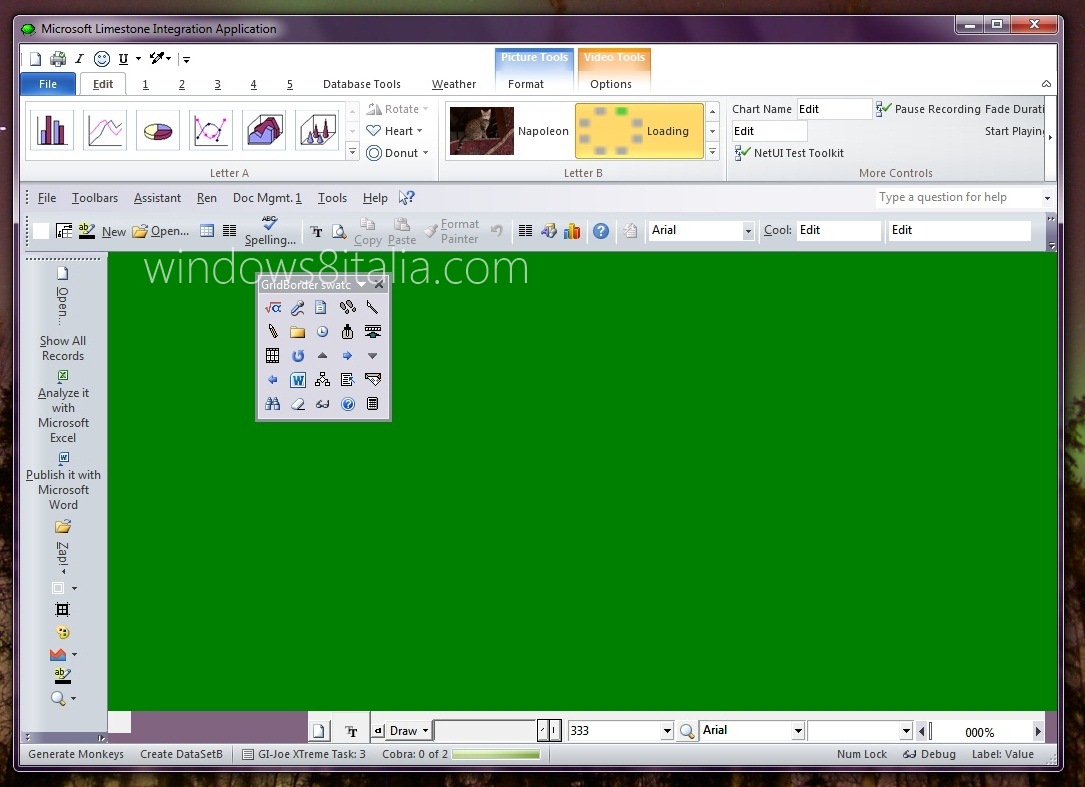This screenshot has height=787, width=1085.
Task: Click the microphone icon in floating palette
Action: [x=297, y=308]
